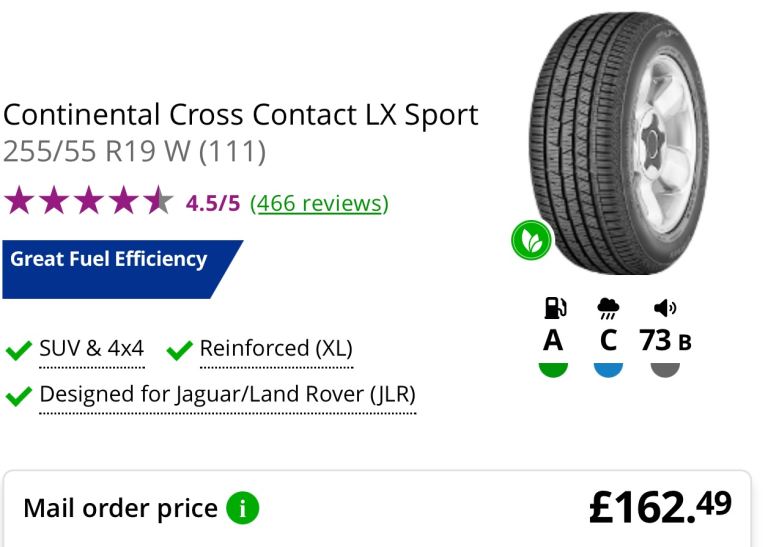Click the Great Fuel Efficiency banner
This screenshot has height=547, width=768.
tap(110, 261)
